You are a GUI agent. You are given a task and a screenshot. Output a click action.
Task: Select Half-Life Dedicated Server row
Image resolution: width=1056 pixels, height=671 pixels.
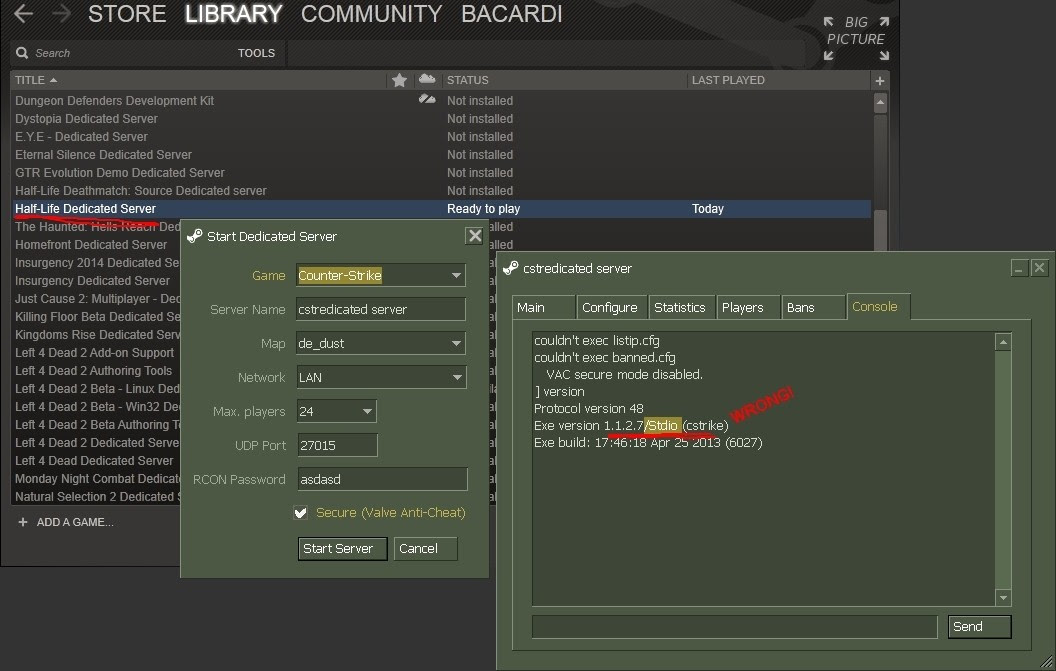[x=441, y=209]
